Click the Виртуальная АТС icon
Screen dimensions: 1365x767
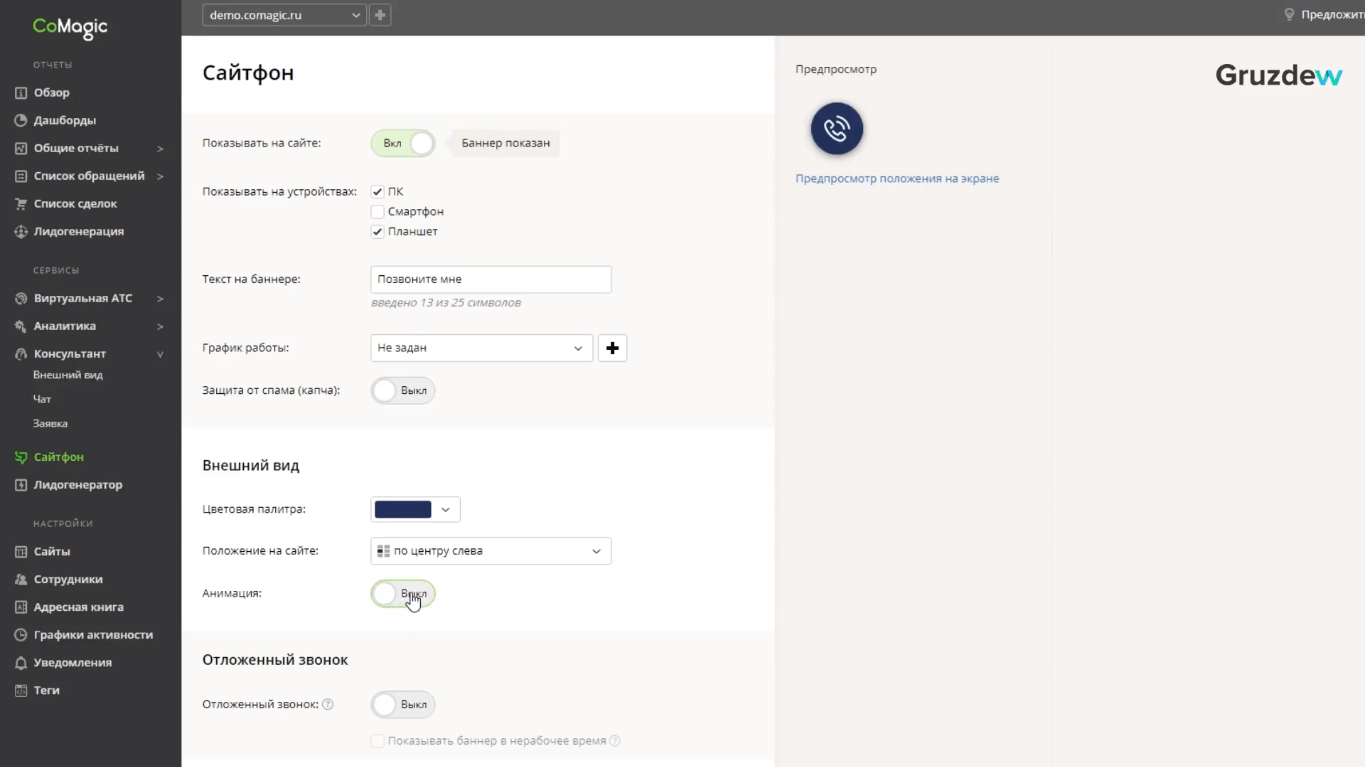(x=21, y=299)
